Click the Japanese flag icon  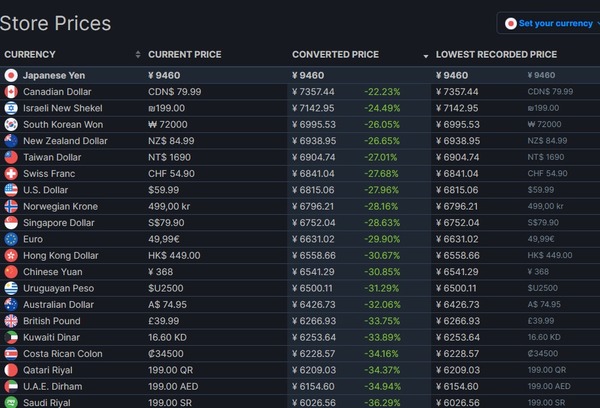(x=11, y=75)
